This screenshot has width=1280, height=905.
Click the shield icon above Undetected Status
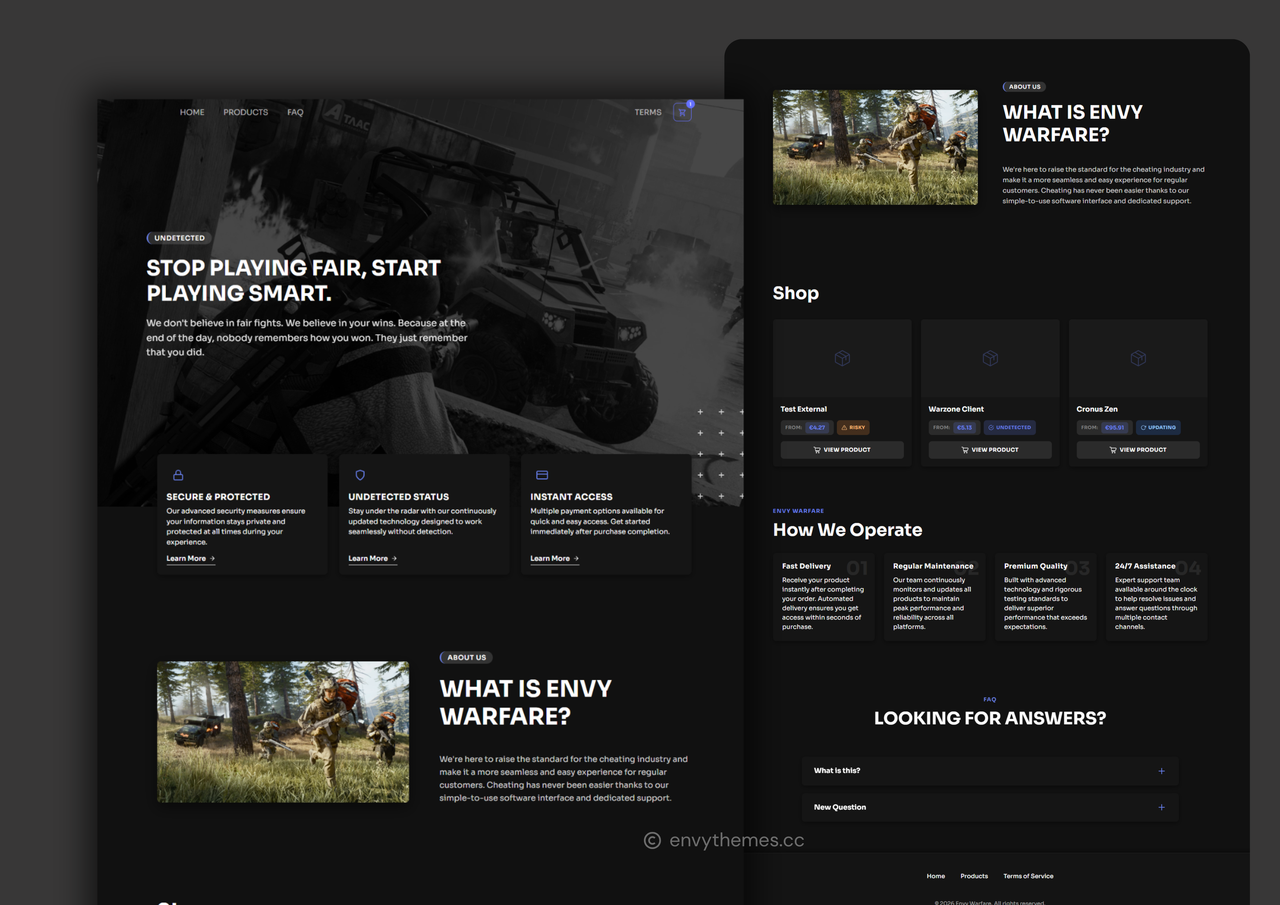[360, 475]
